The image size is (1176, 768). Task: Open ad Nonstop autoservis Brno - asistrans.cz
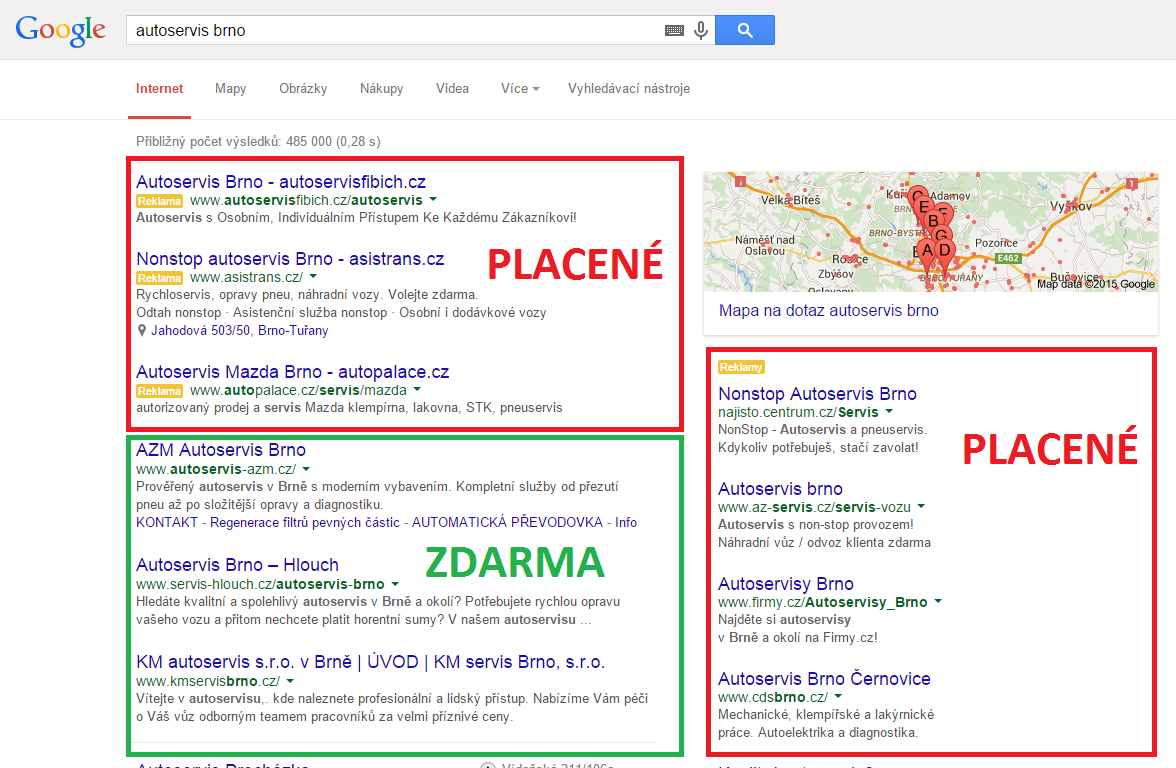point(290,259)
